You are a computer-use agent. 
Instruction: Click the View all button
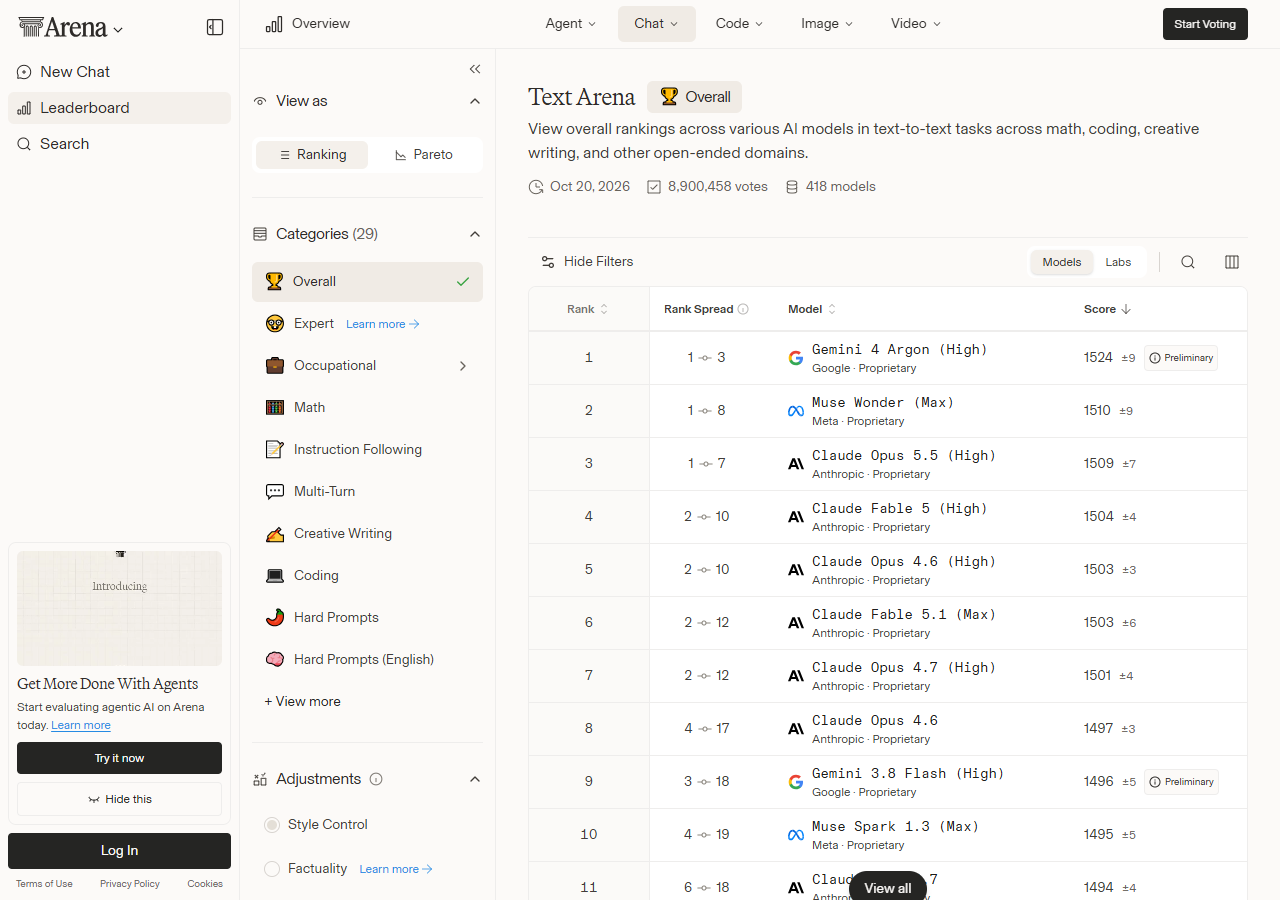(x=888, y=887)
